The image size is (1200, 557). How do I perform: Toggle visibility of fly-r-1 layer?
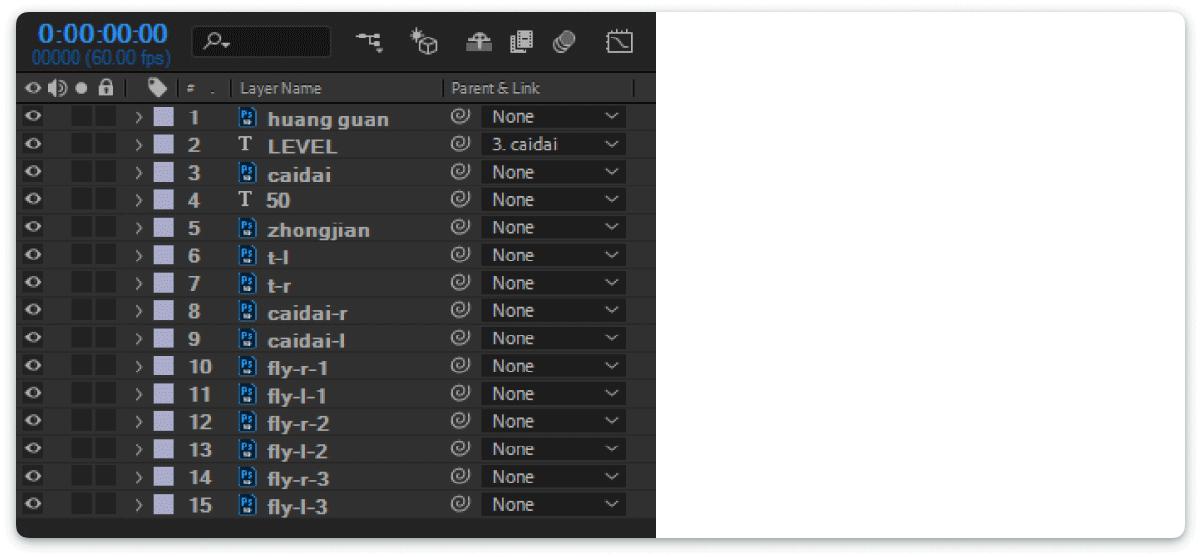click(33, 366)
